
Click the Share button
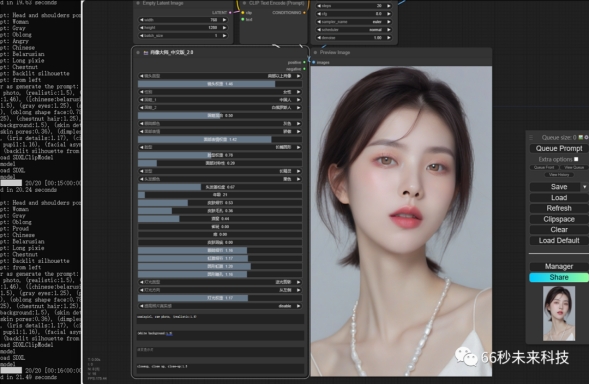[559, 277]
